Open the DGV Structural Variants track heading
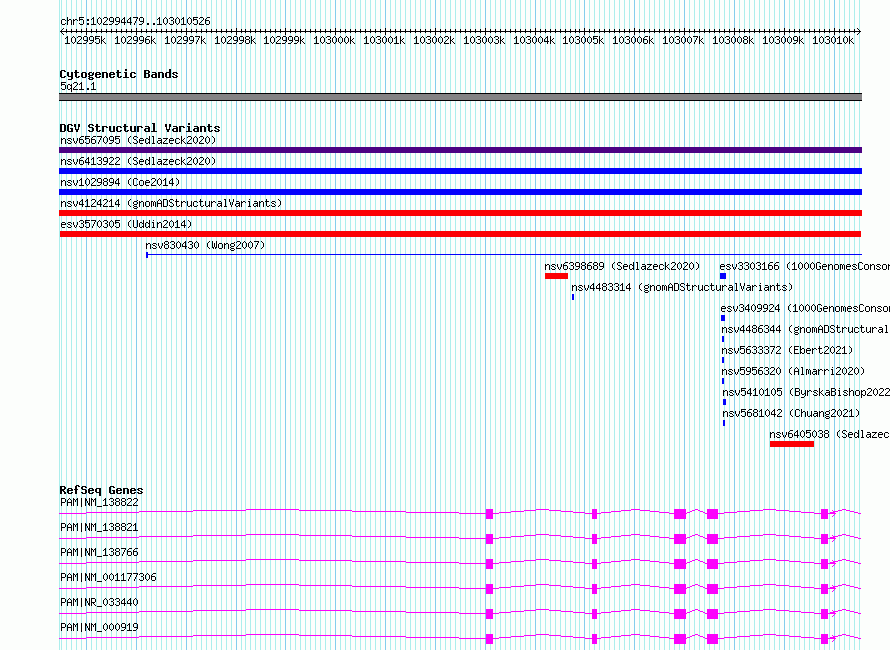The width and height of the screenshot is (890, 650). point(140,128)
